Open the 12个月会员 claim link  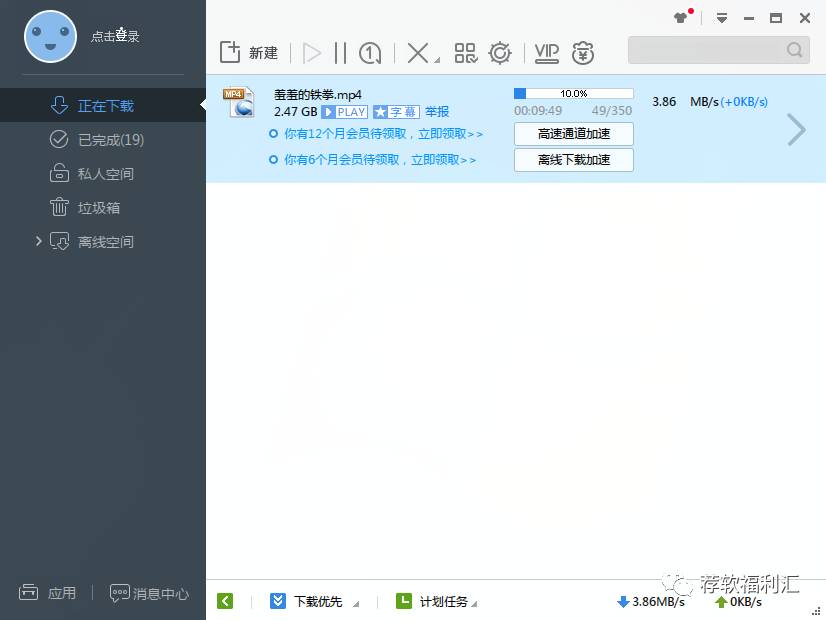tap(384, 134)
